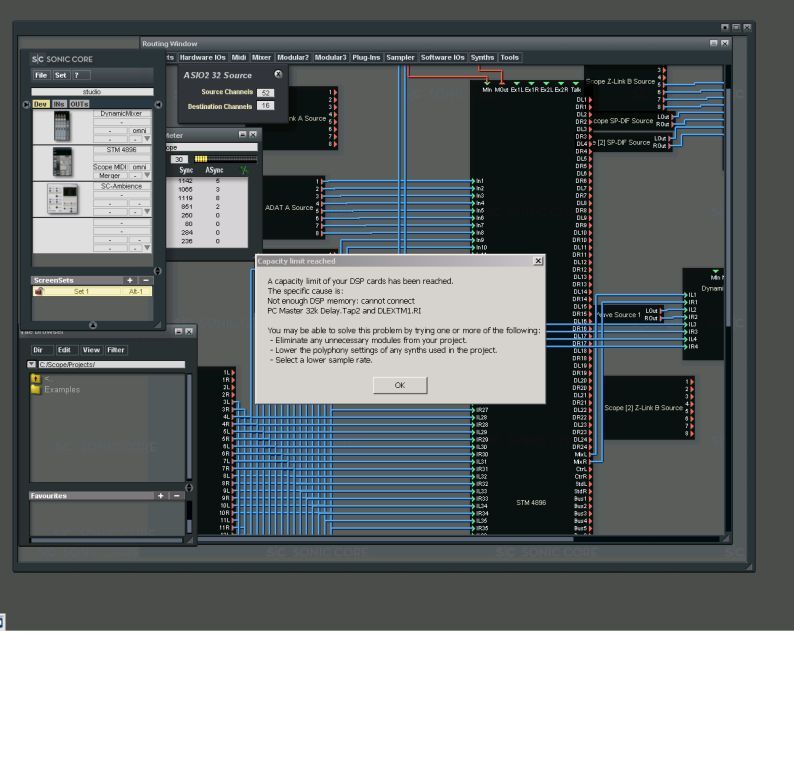Click the MixL output port on STM 4896

pos(590,454)
